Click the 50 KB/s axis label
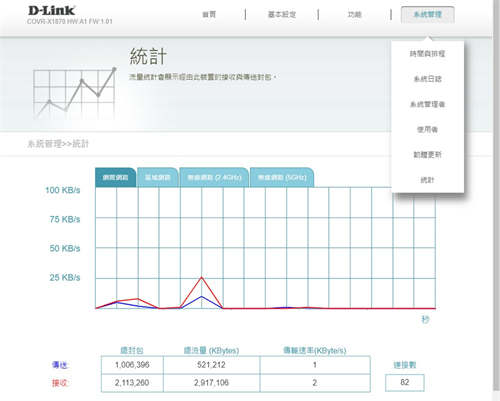Screen dimensions: 500x401 tap(65, 248)
